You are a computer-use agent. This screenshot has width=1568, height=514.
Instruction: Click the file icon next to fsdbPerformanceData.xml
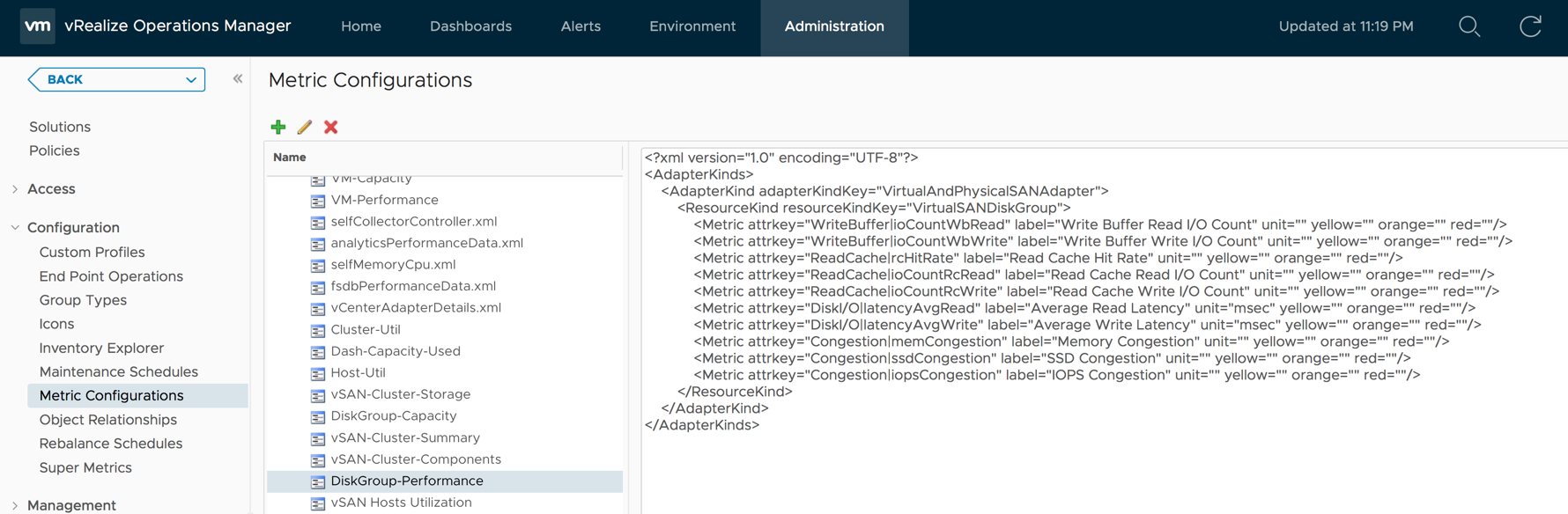click(x=318, y=287)
